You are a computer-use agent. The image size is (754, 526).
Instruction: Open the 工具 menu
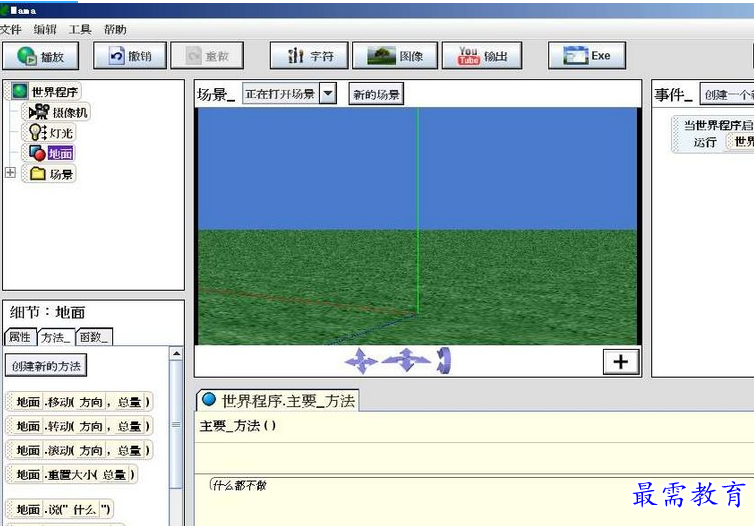[80, 30]
